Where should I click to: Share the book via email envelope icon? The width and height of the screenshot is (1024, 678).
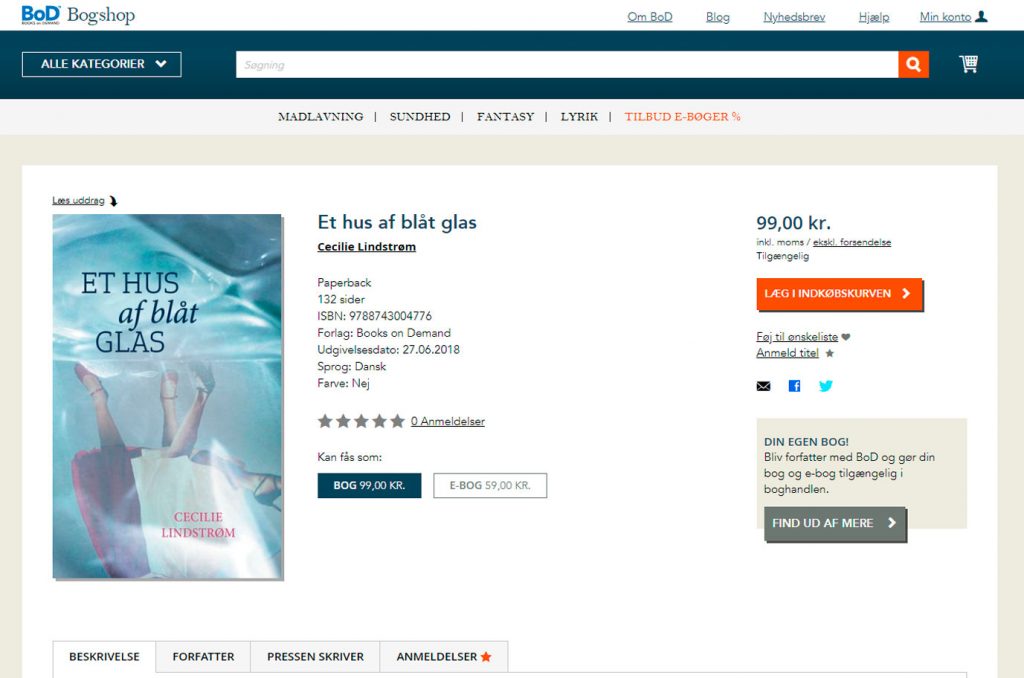763,386
